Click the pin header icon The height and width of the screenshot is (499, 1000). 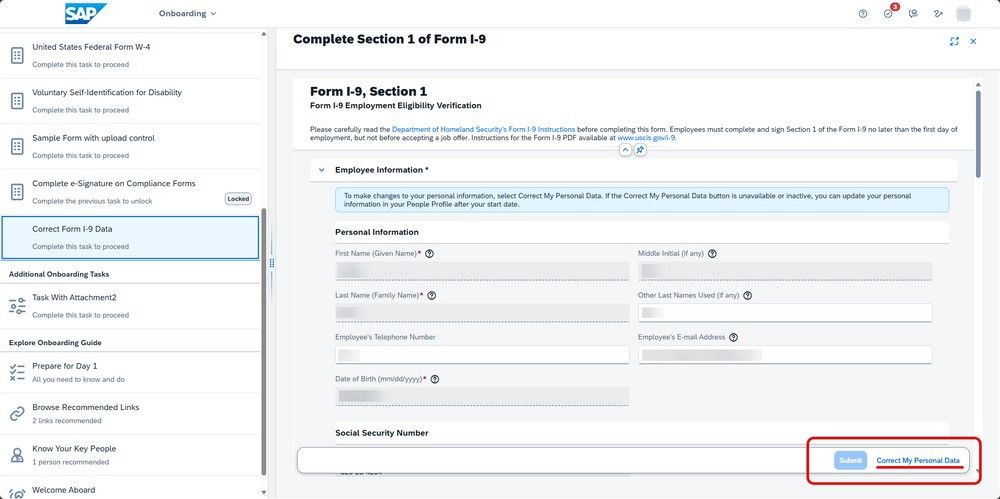point(640,150)
